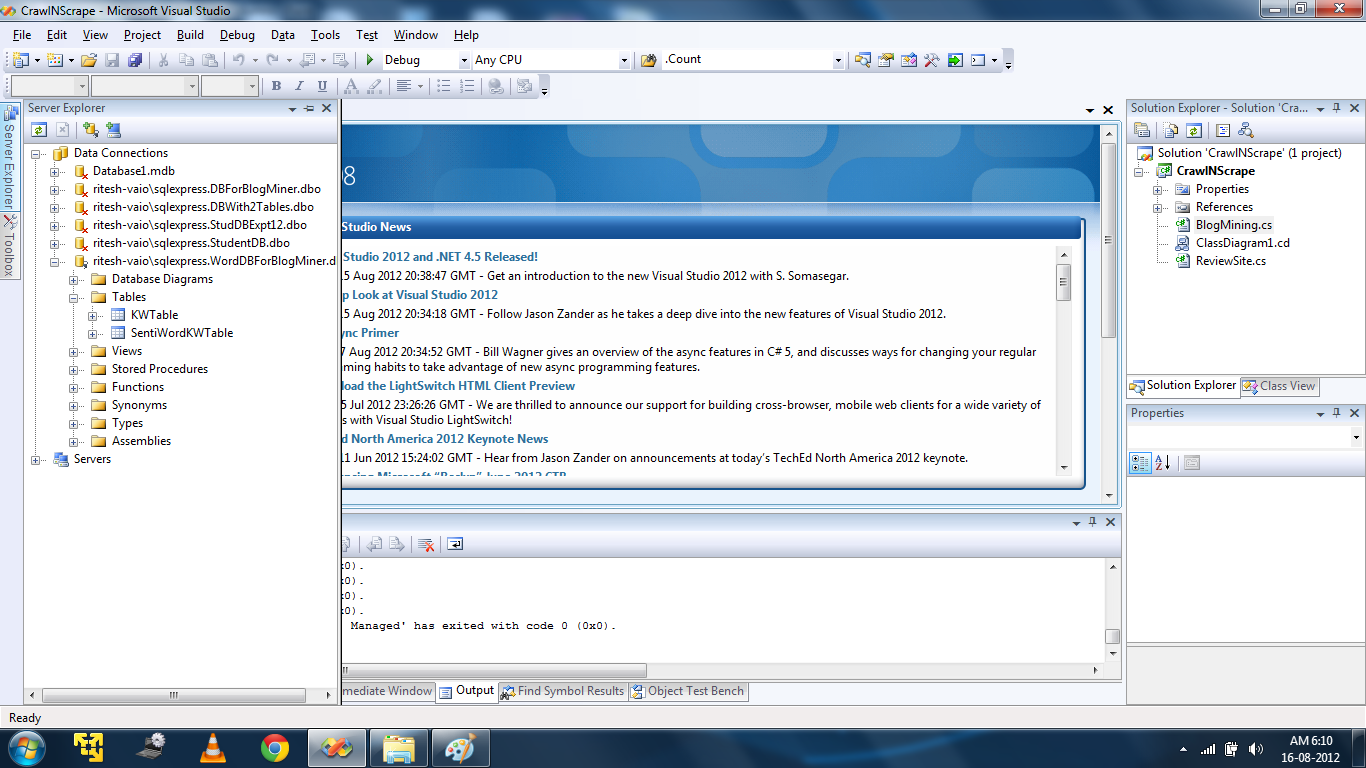Click the New Project toolbar icon
This screenshot has width=1366, height=768.
21,60
